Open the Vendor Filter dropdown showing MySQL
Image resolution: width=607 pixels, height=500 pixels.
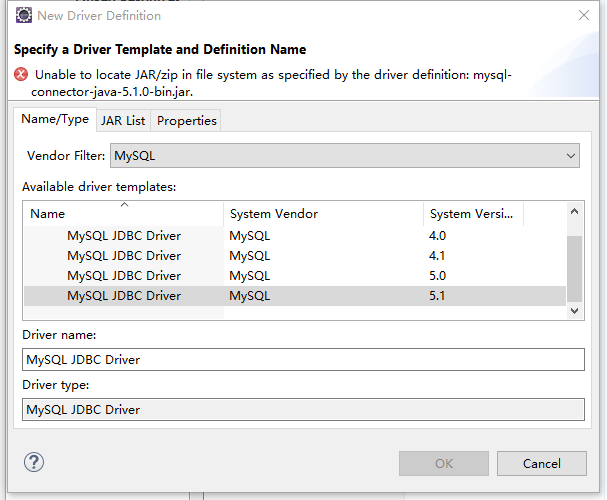pyautogui.click(x=345, y=156)
